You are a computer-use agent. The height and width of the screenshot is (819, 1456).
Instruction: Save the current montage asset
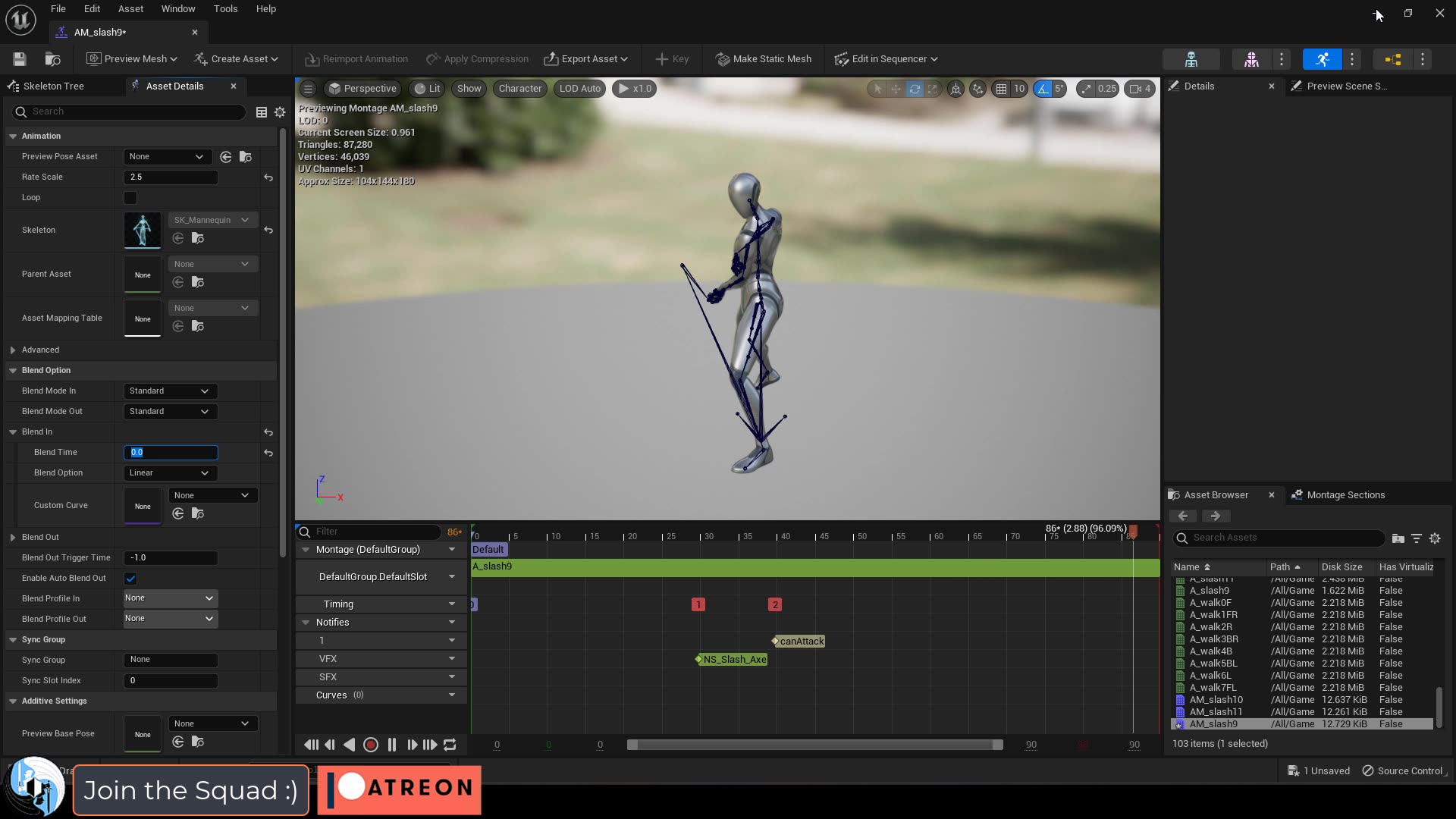(x=19, y=58)
